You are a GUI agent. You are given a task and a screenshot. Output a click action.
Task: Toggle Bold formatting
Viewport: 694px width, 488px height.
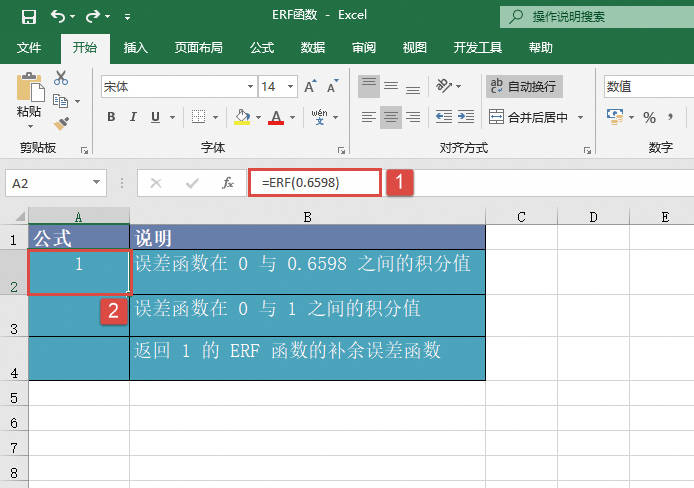pos(111,117)
